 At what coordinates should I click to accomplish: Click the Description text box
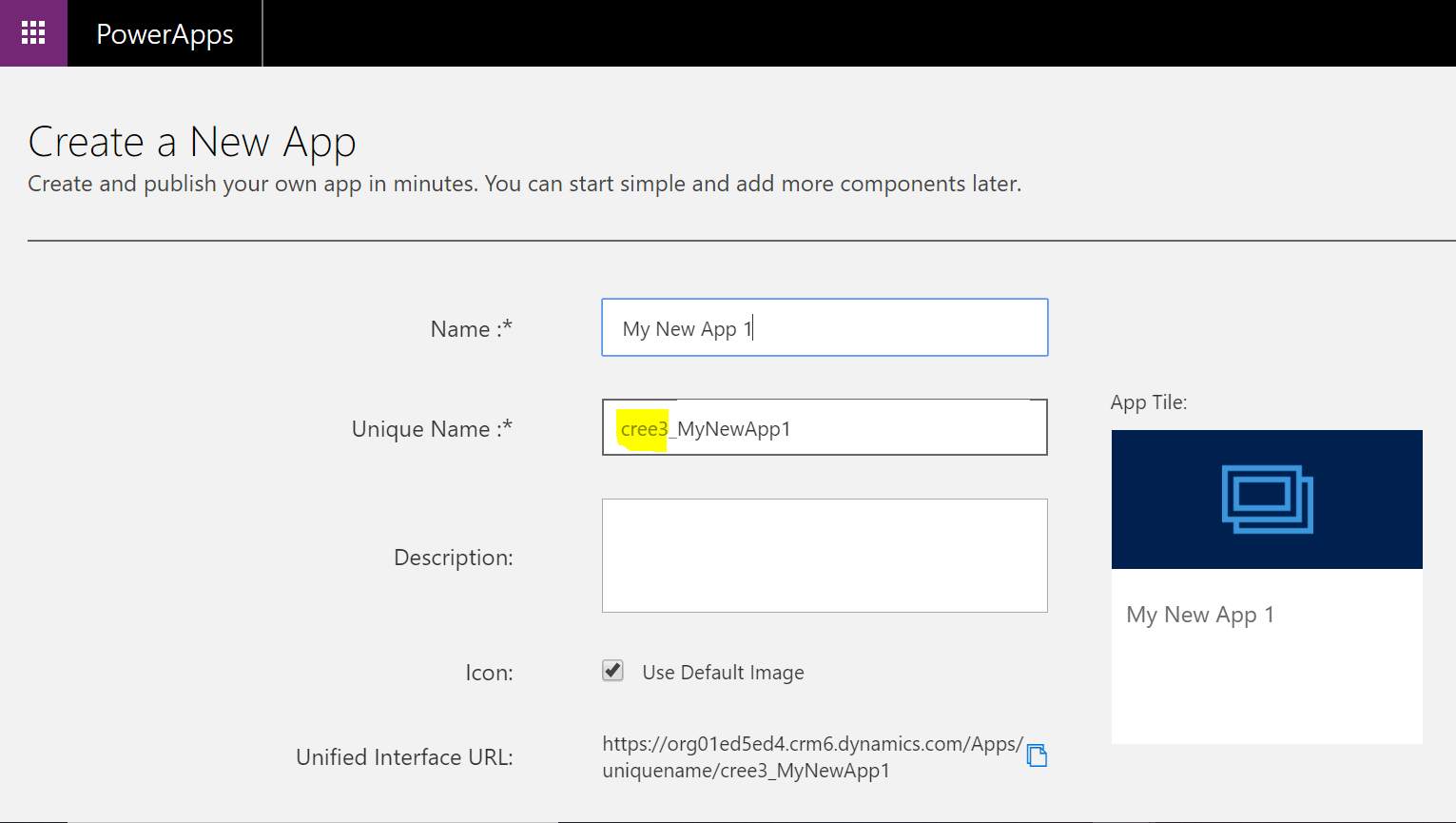point(824,556)
